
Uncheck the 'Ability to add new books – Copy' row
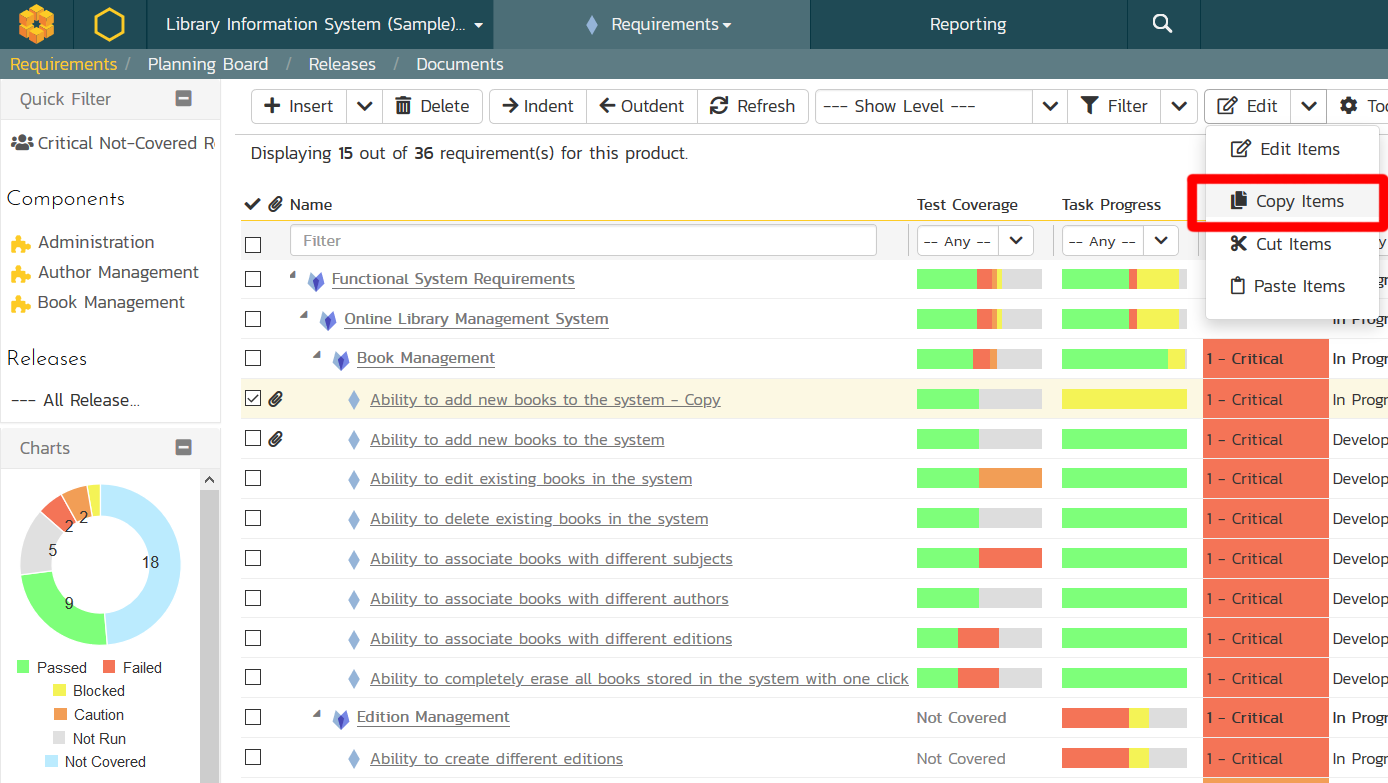coord(253,399)
